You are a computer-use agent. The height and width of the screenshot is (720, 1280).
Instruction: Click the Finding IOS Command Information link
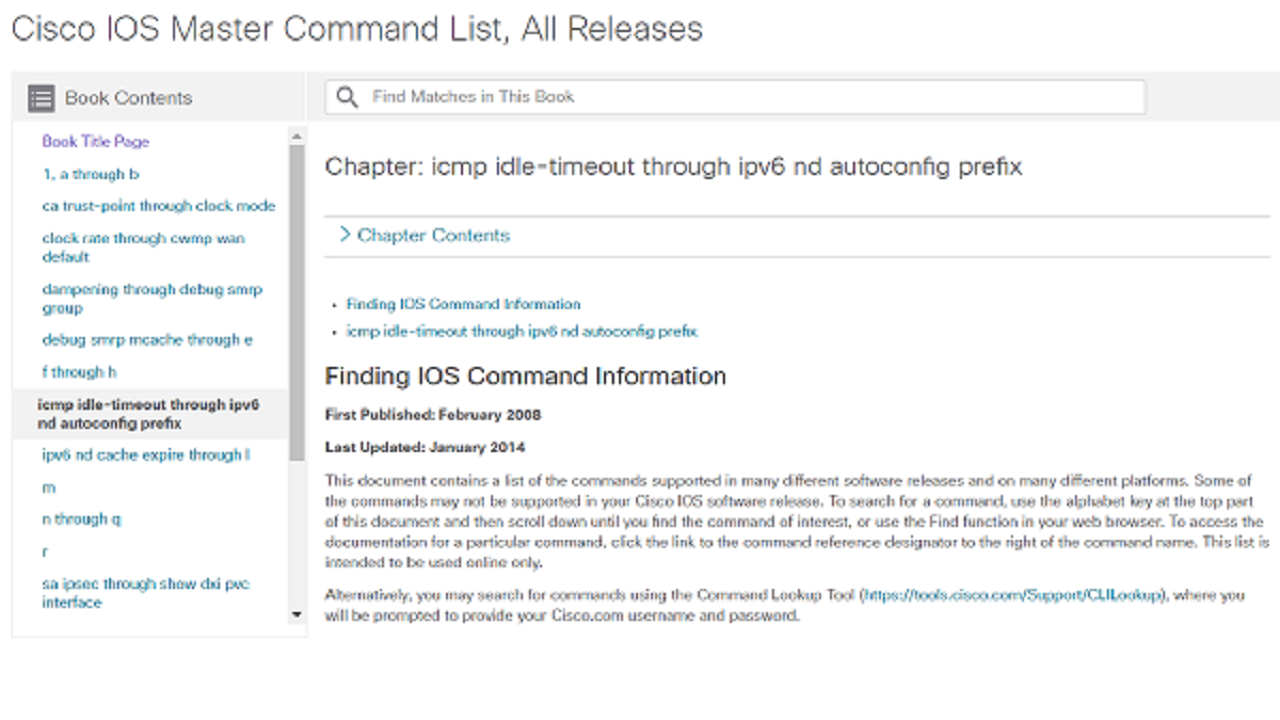463,304
